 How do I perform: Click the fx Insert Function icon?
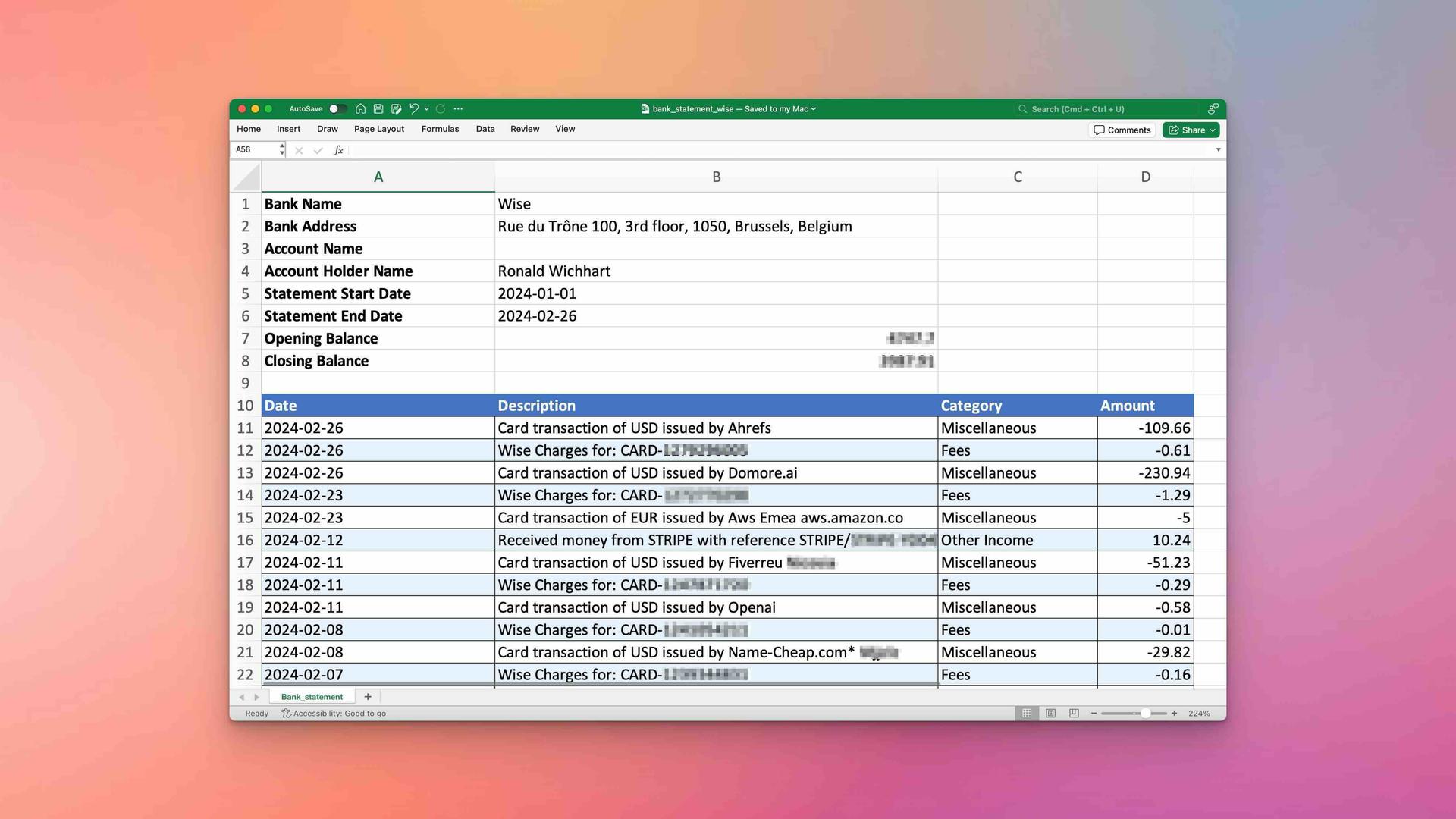coord(338,150)
